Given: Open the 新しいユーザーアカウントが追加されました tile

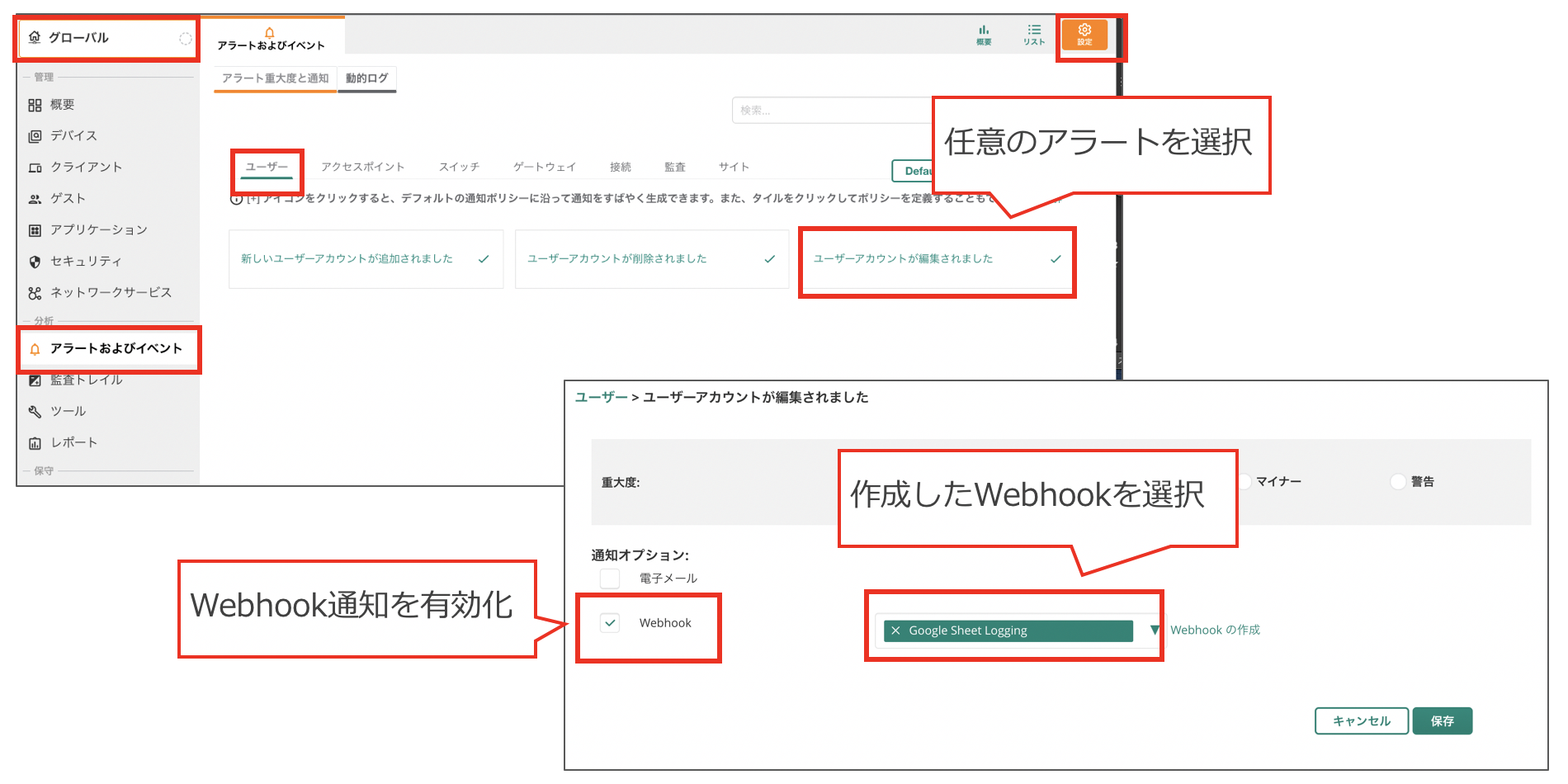Looking at the screenshot, I should (366, 259).
